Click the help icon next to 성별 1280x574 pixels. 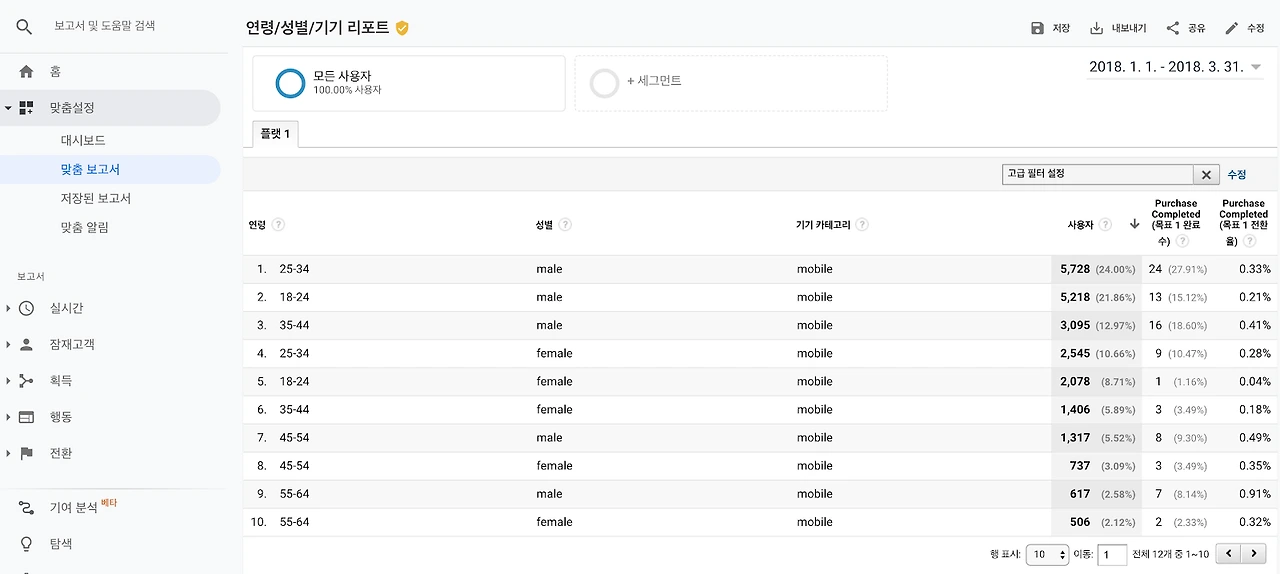(x=565, y=224)
